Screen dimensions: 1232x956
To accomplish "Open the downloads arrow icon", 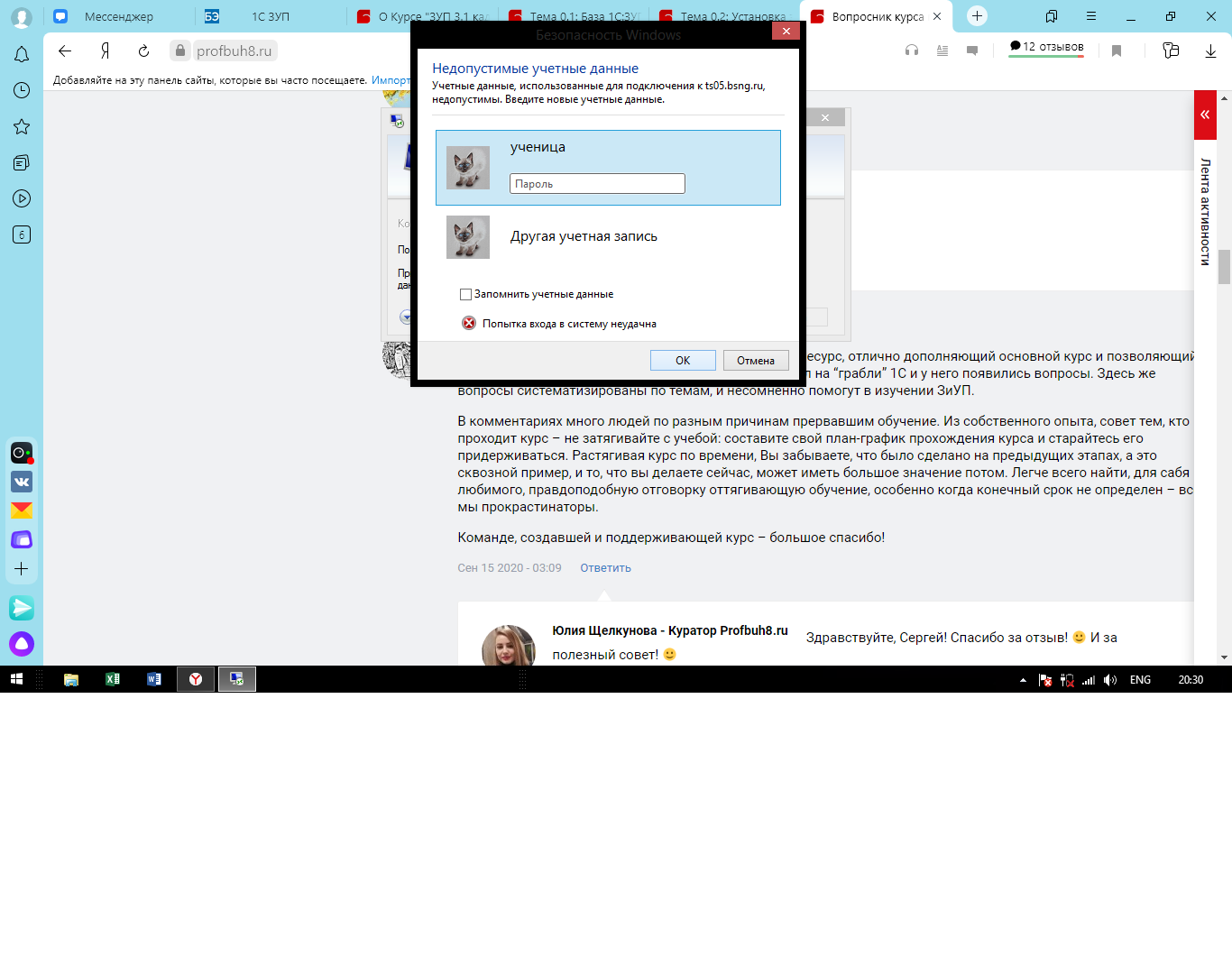I will [x=1210, y=51].
